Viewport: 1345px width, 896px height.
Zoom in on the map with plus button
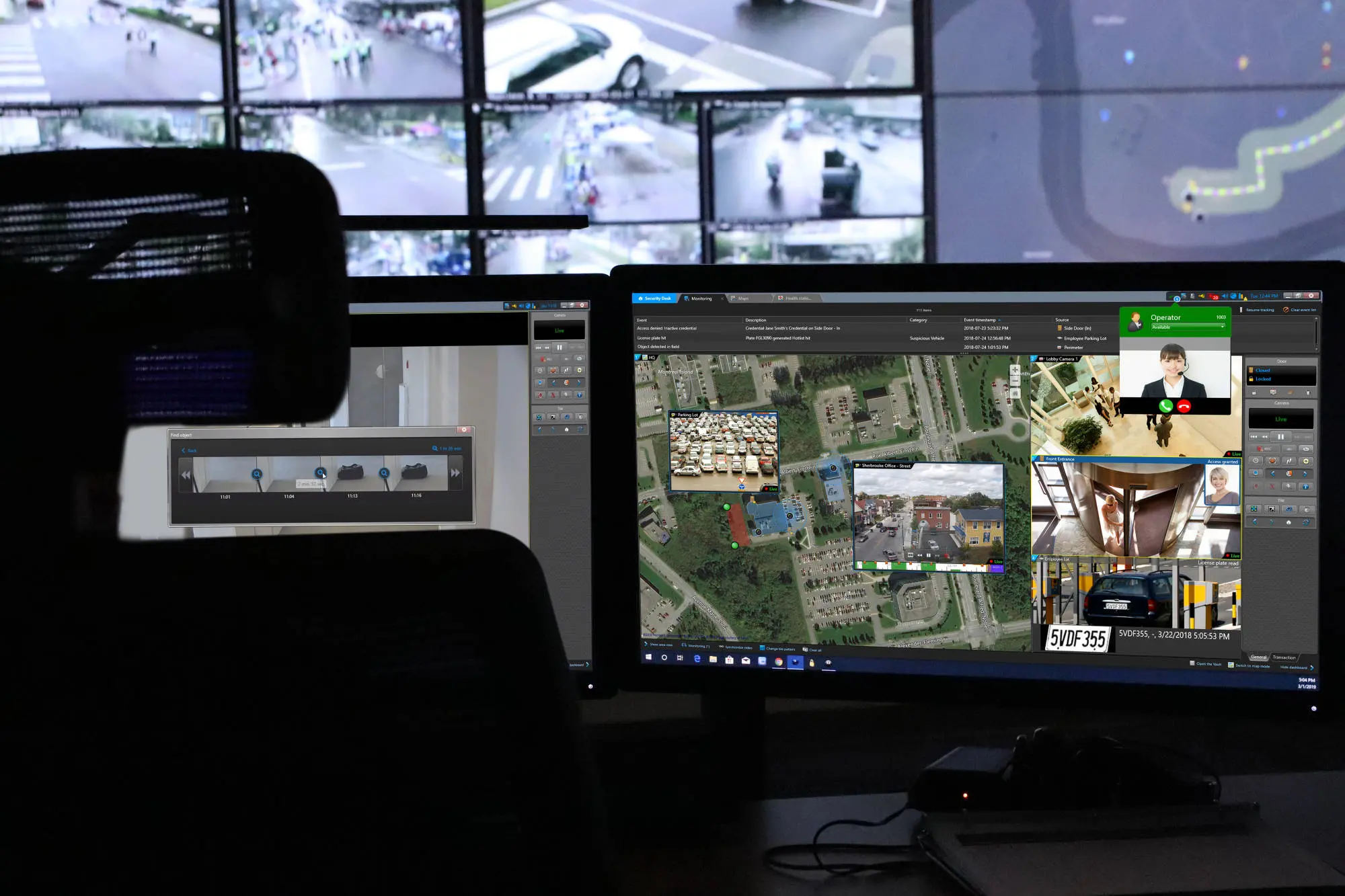(1015, 370)
